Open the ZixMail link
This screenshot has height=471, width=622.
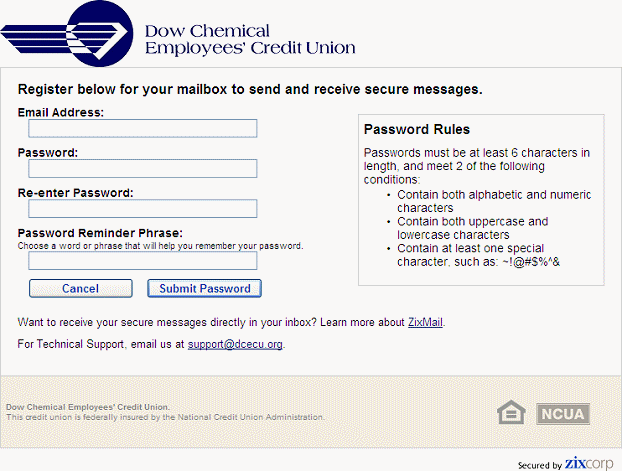click(x=425, y=322)
